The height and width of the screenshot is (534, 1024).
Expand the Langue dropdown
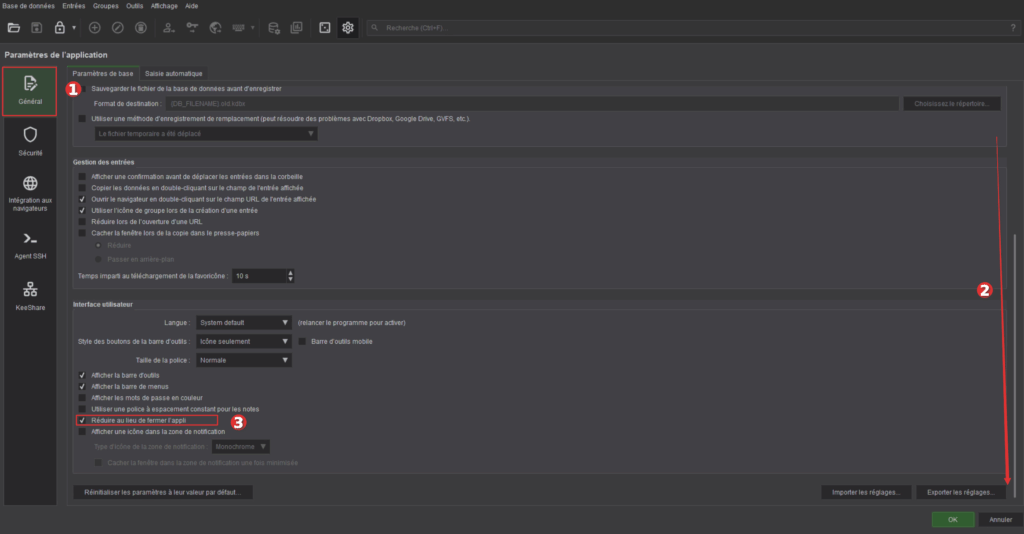coord(243,323)
